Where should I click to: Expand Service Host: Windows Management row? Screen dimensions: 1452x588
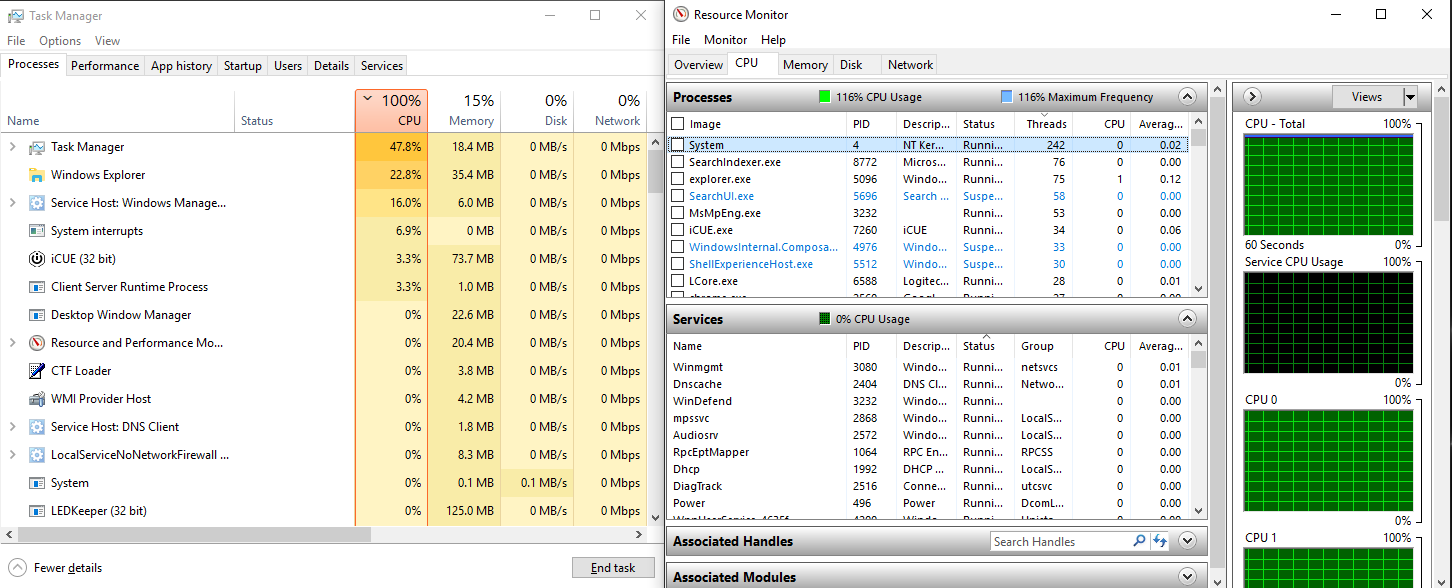click(x=13, y=203)
